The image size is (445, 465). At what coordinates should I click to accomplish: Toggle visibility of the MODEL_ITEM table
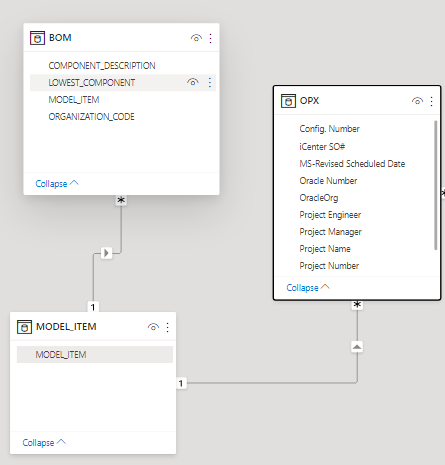(153, 327)
